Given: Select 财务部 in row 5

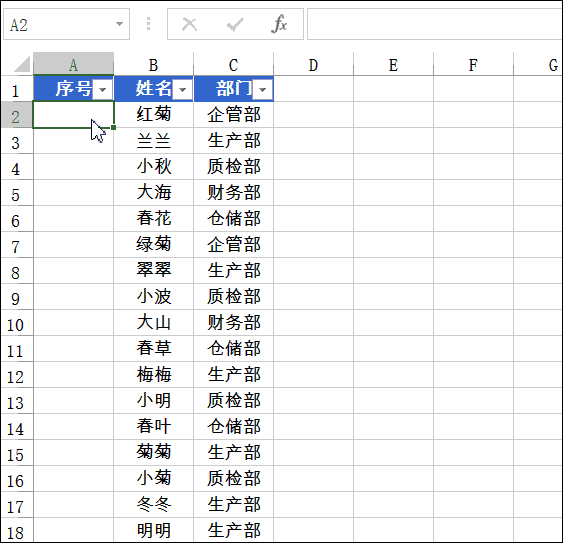Looking at the screenshot, I should (x=234, y=193).
